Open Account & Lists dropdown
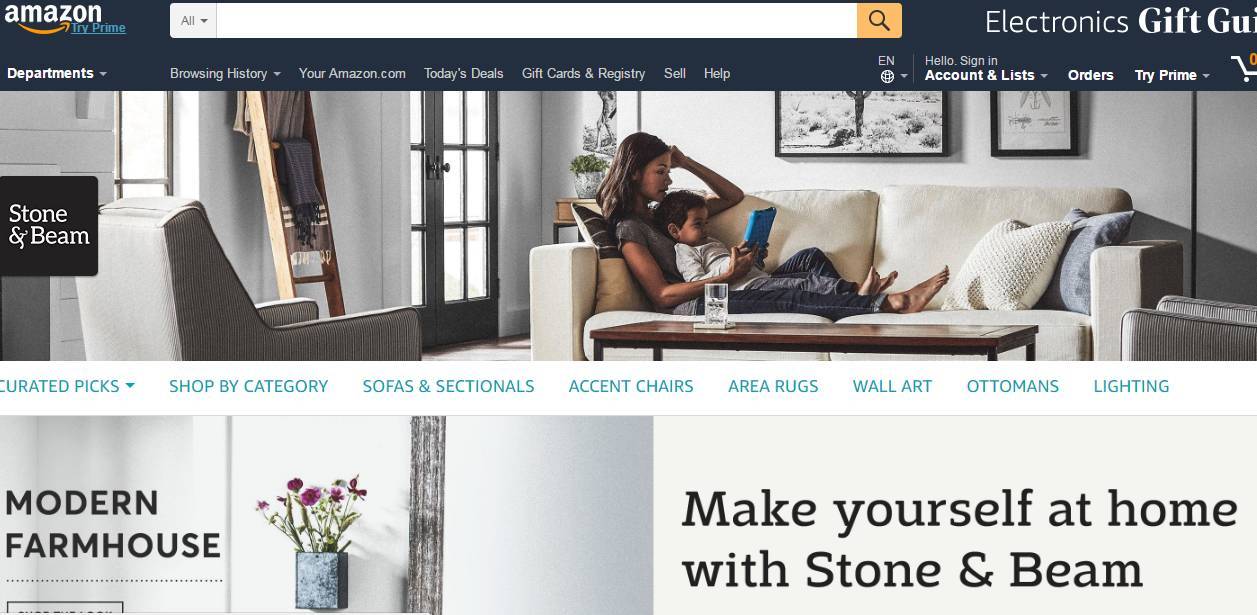This screenshot has height=615, width=1257. click(986, 75)
